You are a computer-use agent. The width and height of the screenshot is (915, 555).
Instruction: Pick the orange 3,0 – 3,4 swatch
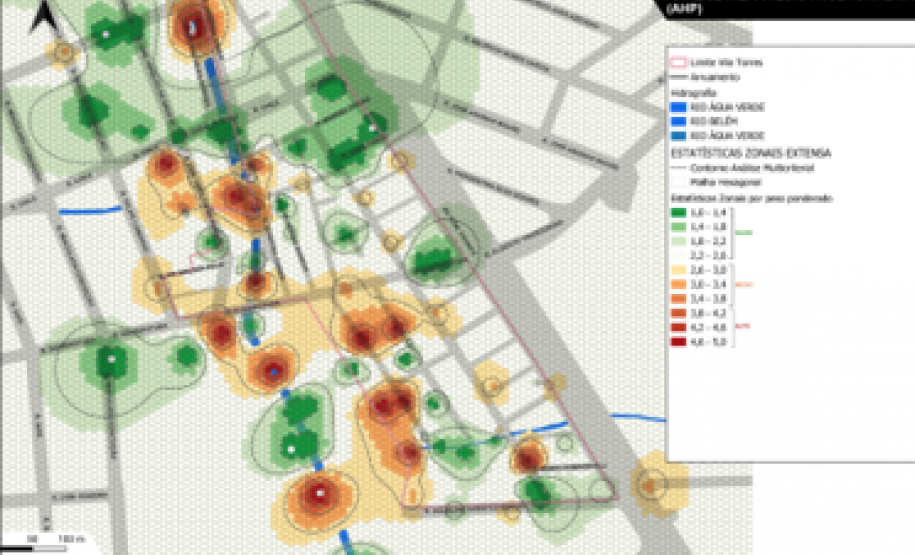(677, 285)
